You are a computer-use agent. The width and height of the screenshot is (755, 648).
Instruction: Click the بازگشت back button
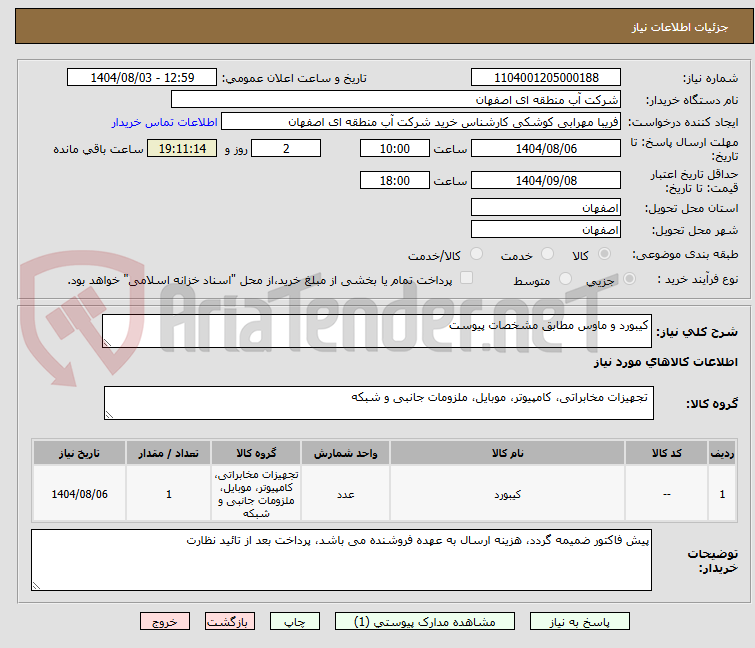[x=229, y=621]
